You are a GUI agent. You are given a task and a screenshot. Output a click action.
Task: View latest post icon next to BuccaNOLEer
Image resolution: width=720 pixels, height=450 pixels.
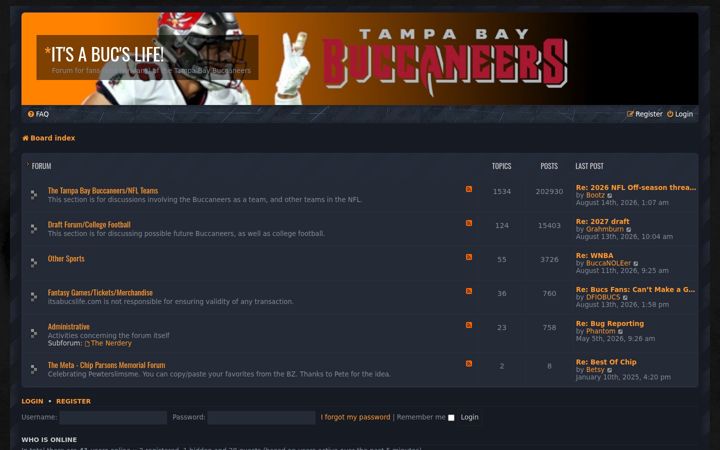coord(636,264)
